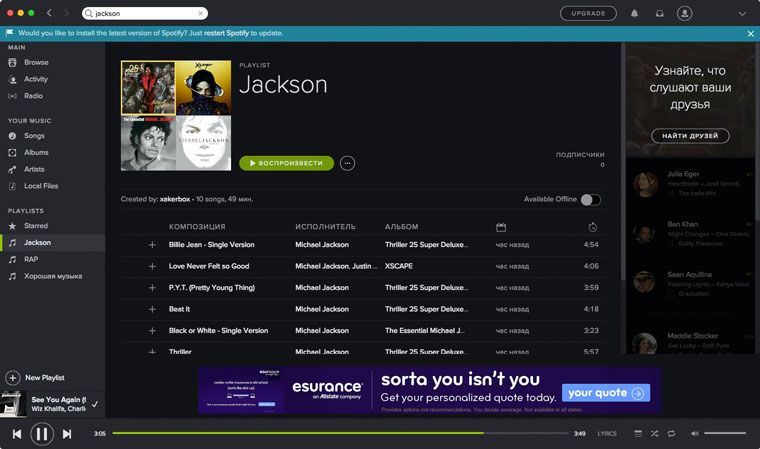Image resolution: width=760 pixels, height=449 pixels.
Task: Add Love Never Felt so Good plus icon
Action: click(x=152, y=266)
